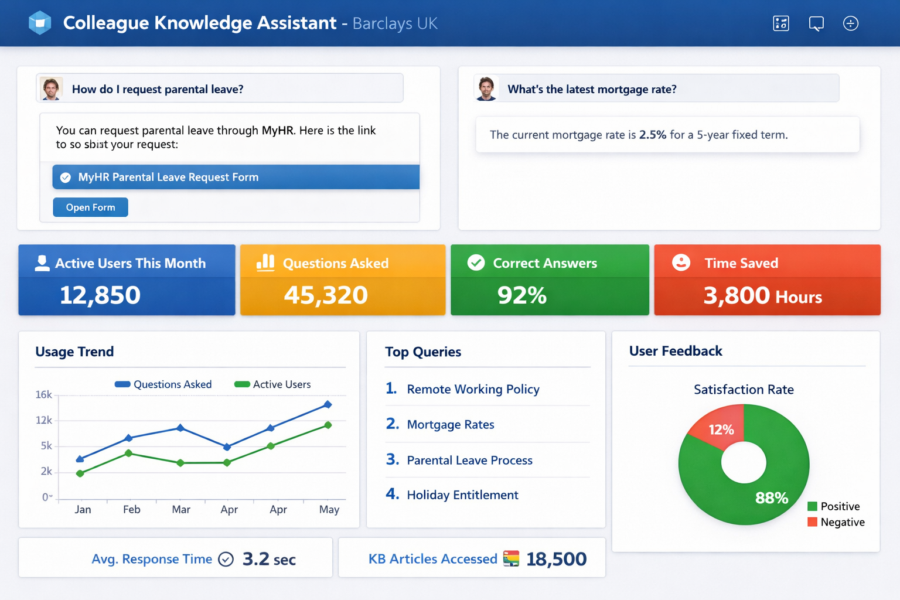Toggle the Questions Asked legend marker
The image size is (900, 600).
(122, 384)
